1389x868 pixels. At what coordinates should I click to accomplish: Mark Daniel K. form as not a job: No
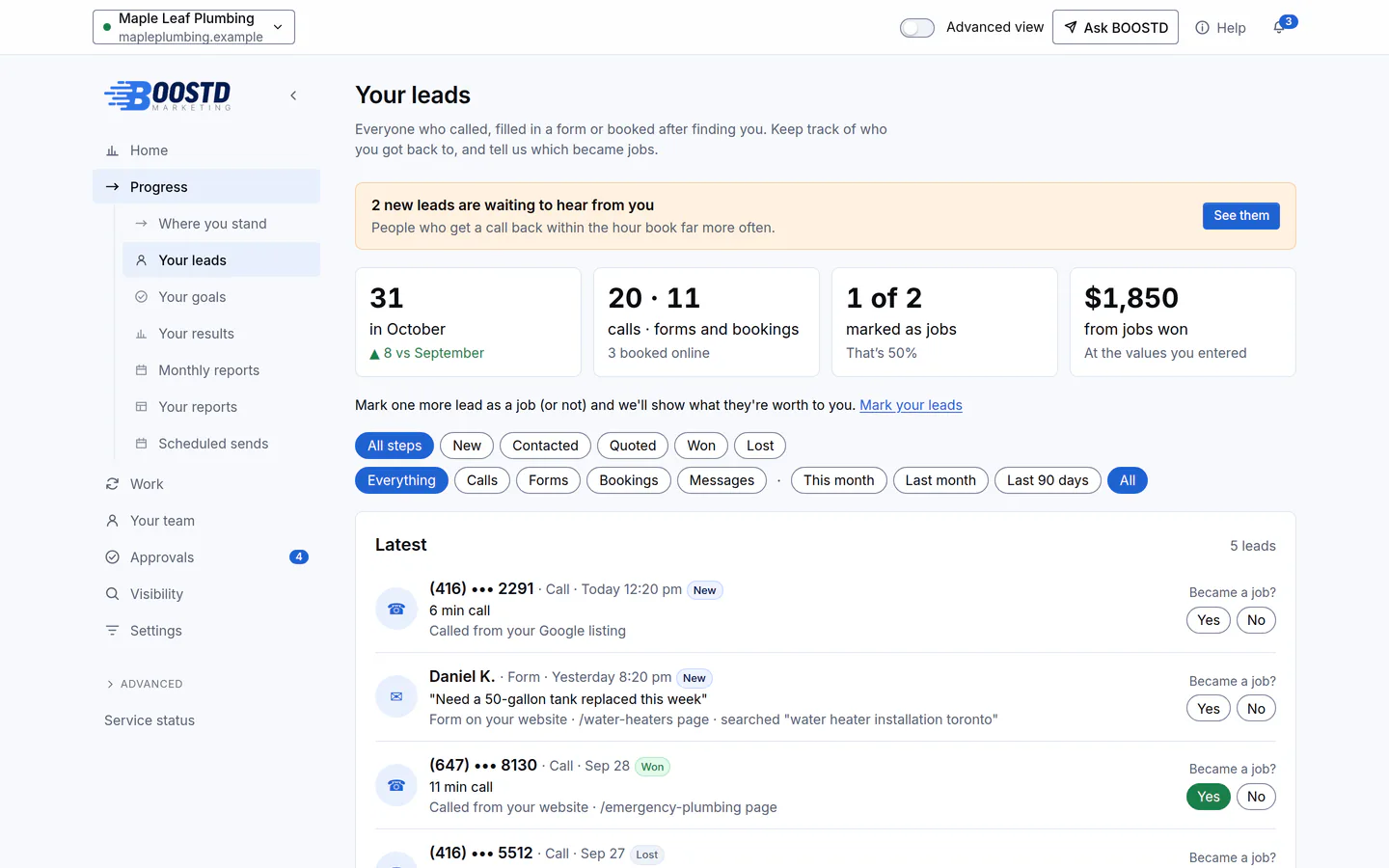pos(1256,709)
